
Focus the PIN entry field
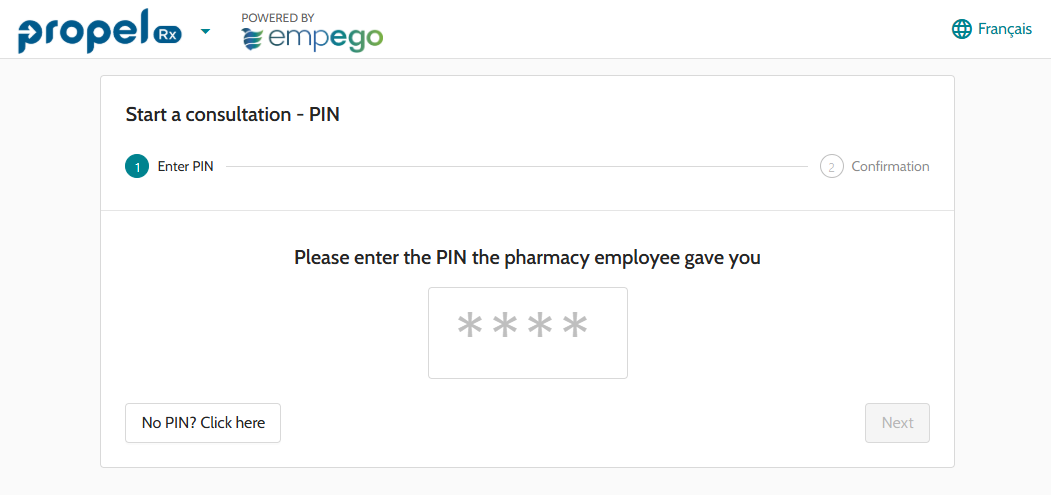click(x=527, y=333)
